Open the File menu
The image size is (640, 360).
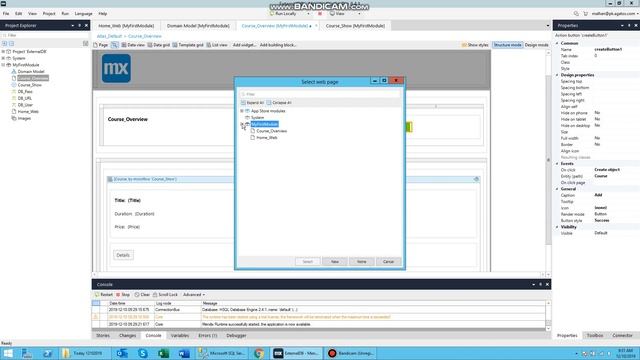[6, 13]
